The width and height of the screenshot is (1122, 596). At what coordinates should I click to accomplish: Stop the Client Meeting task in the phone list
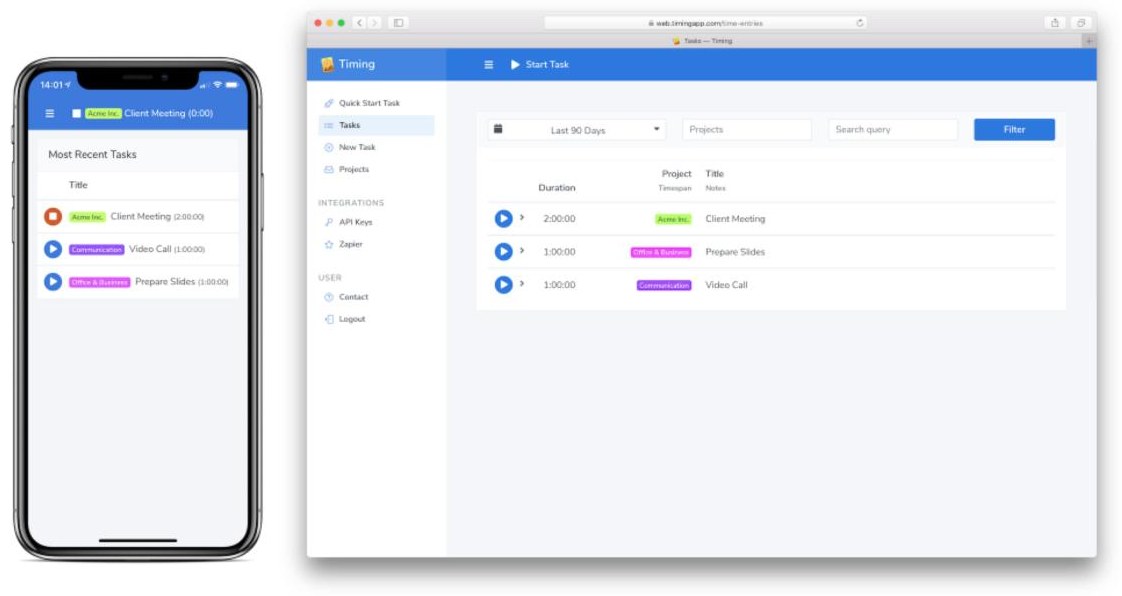53,216
